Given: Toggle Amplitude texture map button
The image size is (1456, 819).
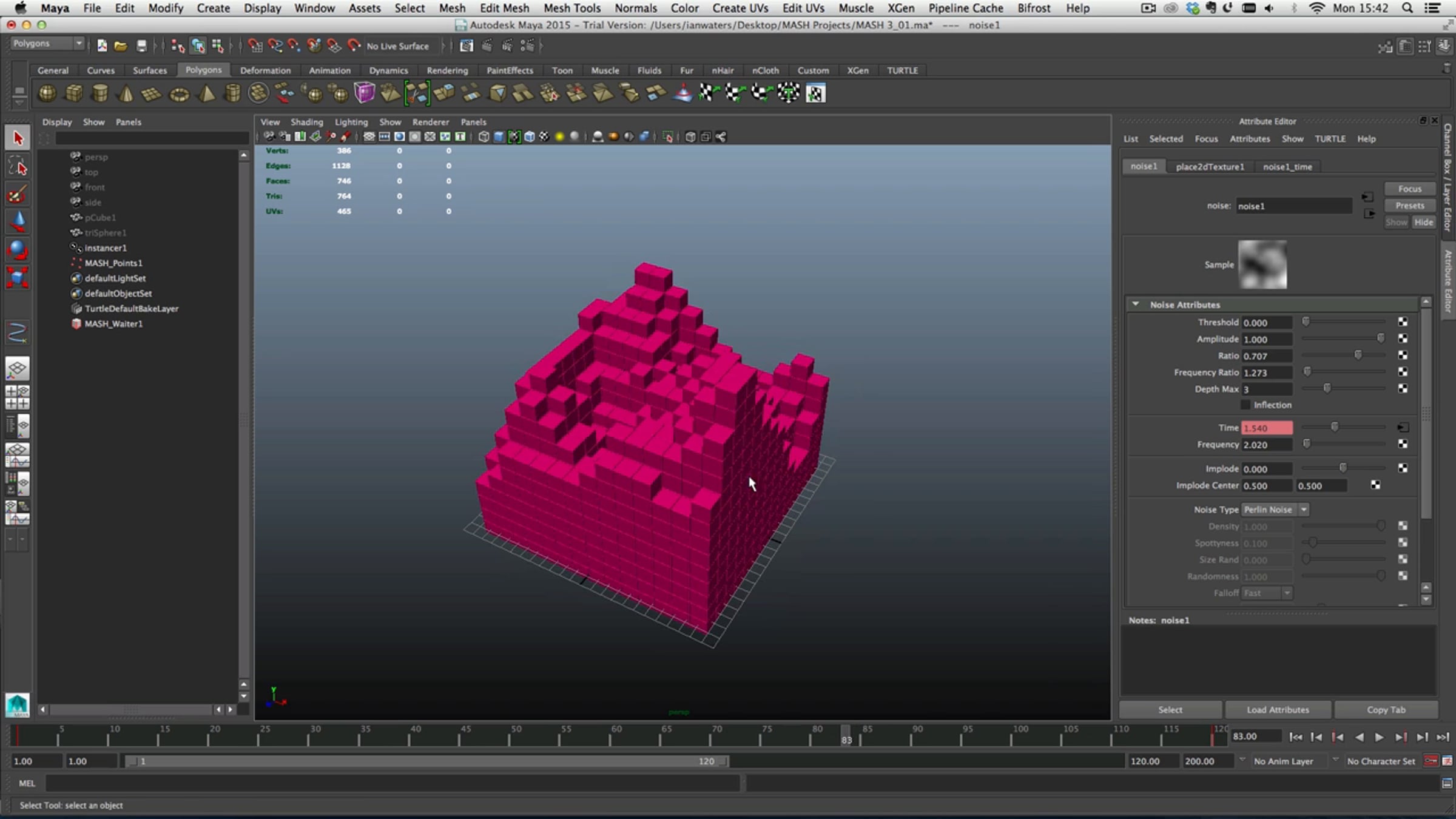Looking at the screenshot, I should [x=1403, y=339].
